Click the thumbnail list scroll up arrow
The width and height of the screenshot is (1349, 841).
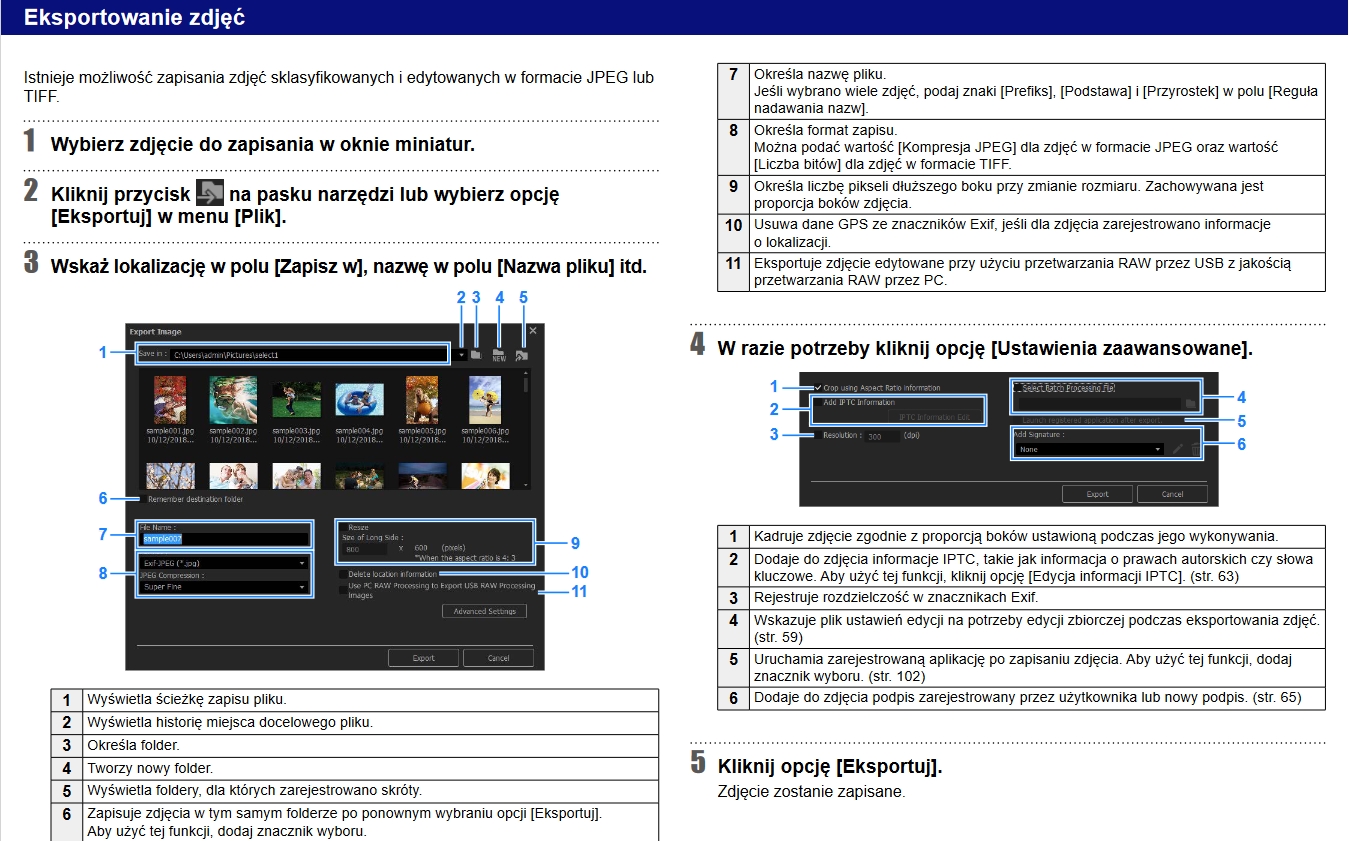(527, 374)
